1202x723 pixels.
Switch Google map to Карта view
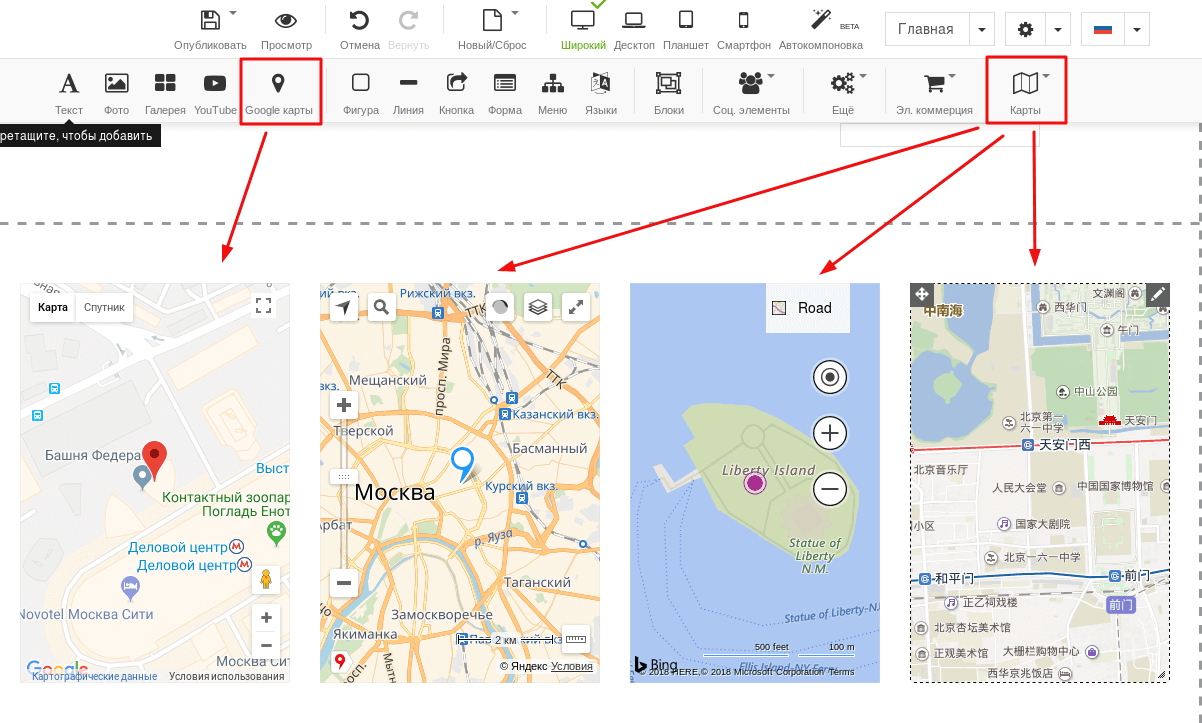pos(53,307)
